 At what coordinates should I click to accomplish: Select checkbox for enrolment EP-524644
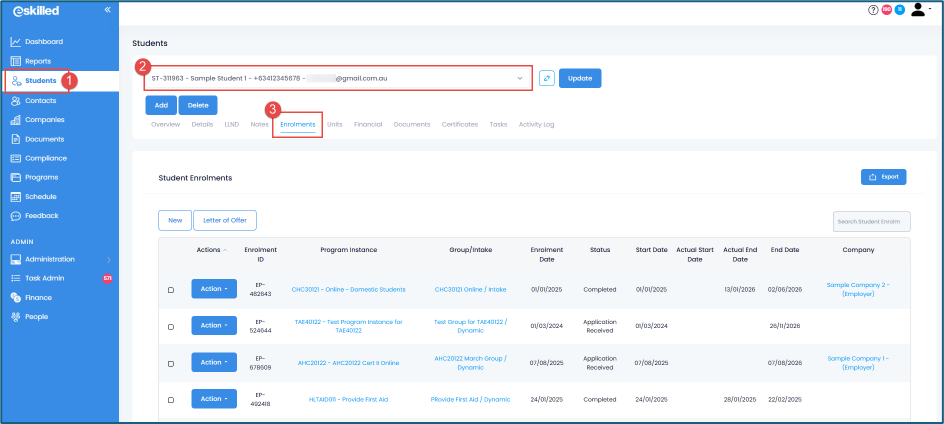pos(171,327)
